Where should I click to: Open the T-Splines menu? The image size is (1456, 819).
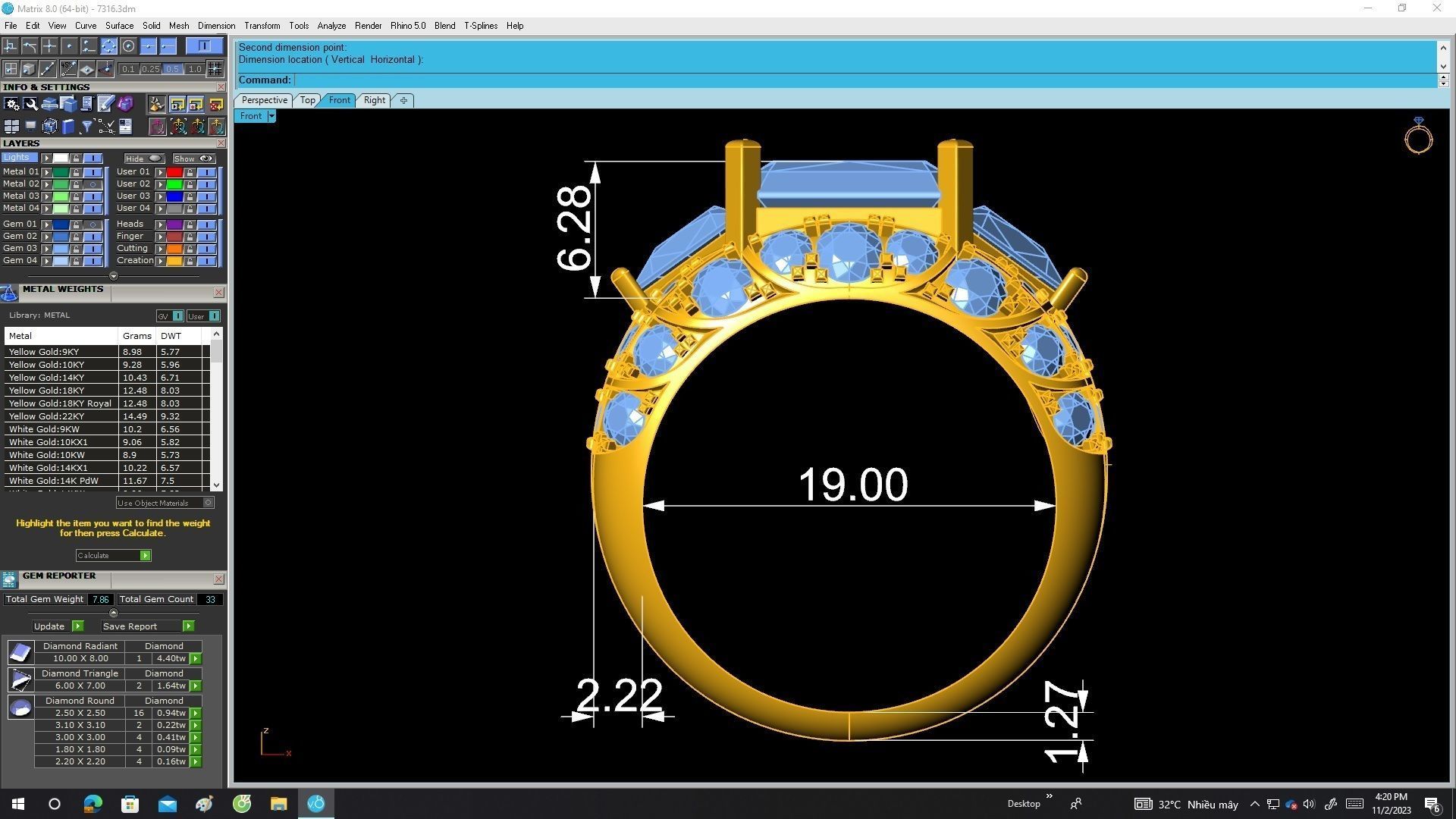(x=481, y=26)
